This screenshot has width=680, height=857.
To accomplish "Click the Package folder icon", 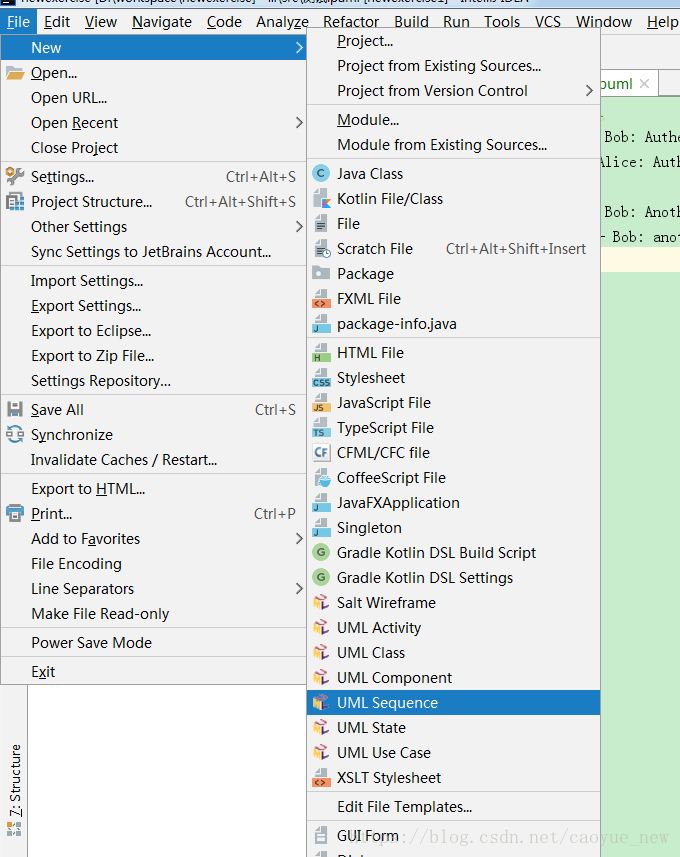I will pos(321,273).
